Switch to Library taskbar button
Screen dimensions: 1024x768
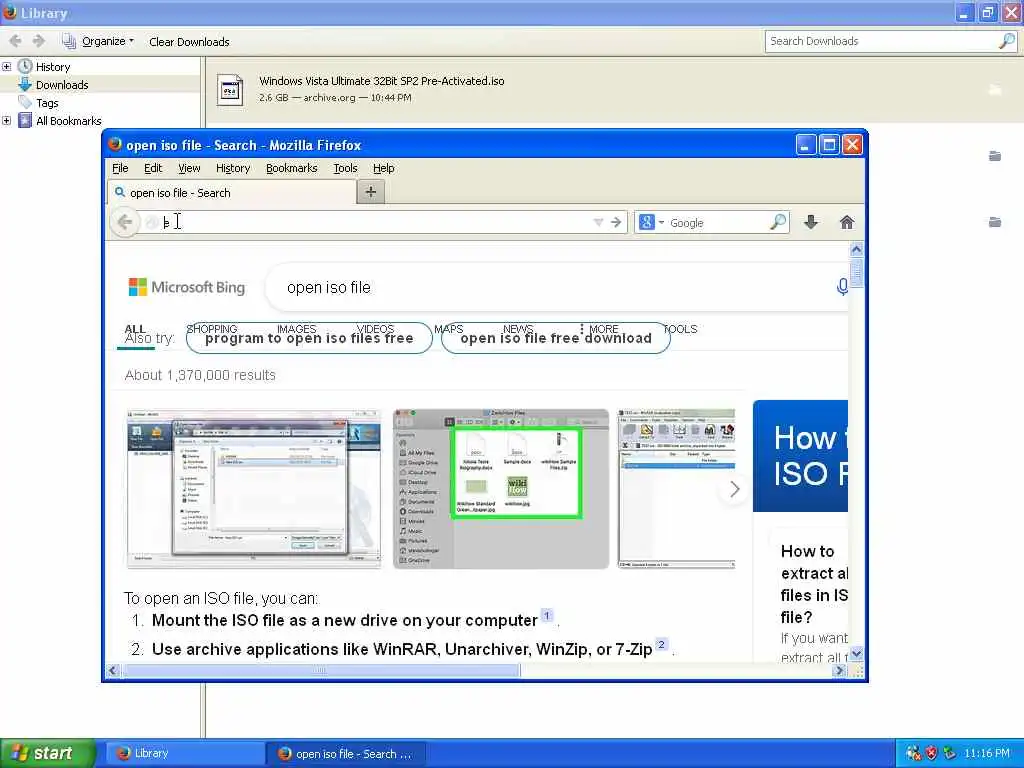pyautogui.click(x=185, y=754)
